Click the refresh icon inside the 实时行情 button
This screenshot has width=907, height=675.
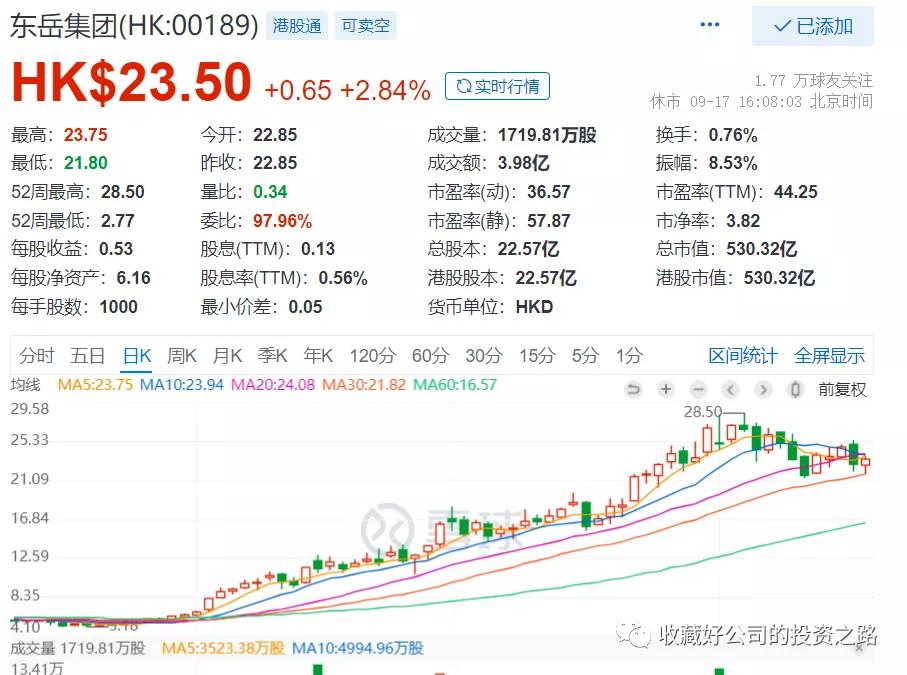tap(461, 86)
